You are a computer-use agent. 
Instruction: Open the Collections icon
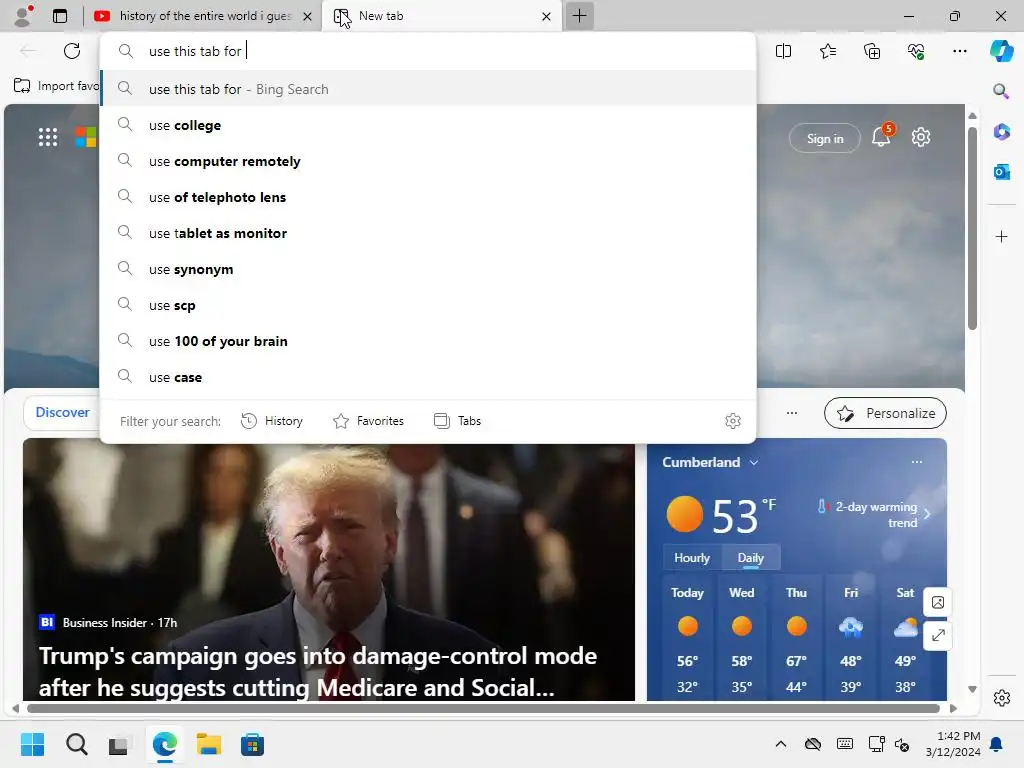coord(872,51)
